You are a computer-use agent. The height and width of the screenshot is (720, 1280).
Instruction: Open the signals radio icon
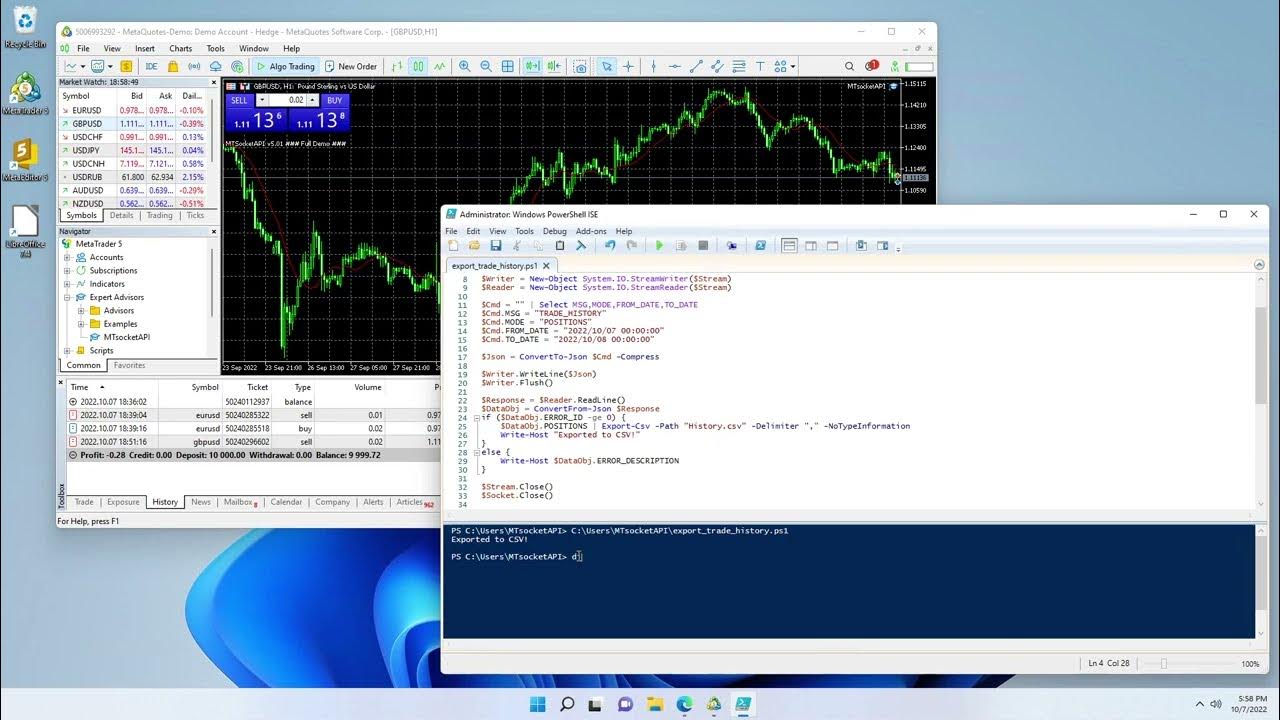pos(194,66)
